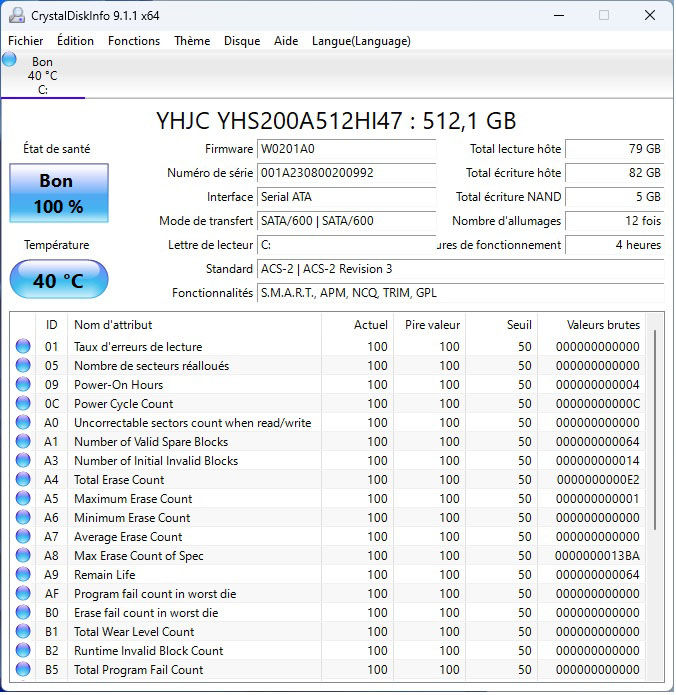This screenshot has width=676, height=695.
Task: Click the Pire valeur column header
Action: click(429, 325)
